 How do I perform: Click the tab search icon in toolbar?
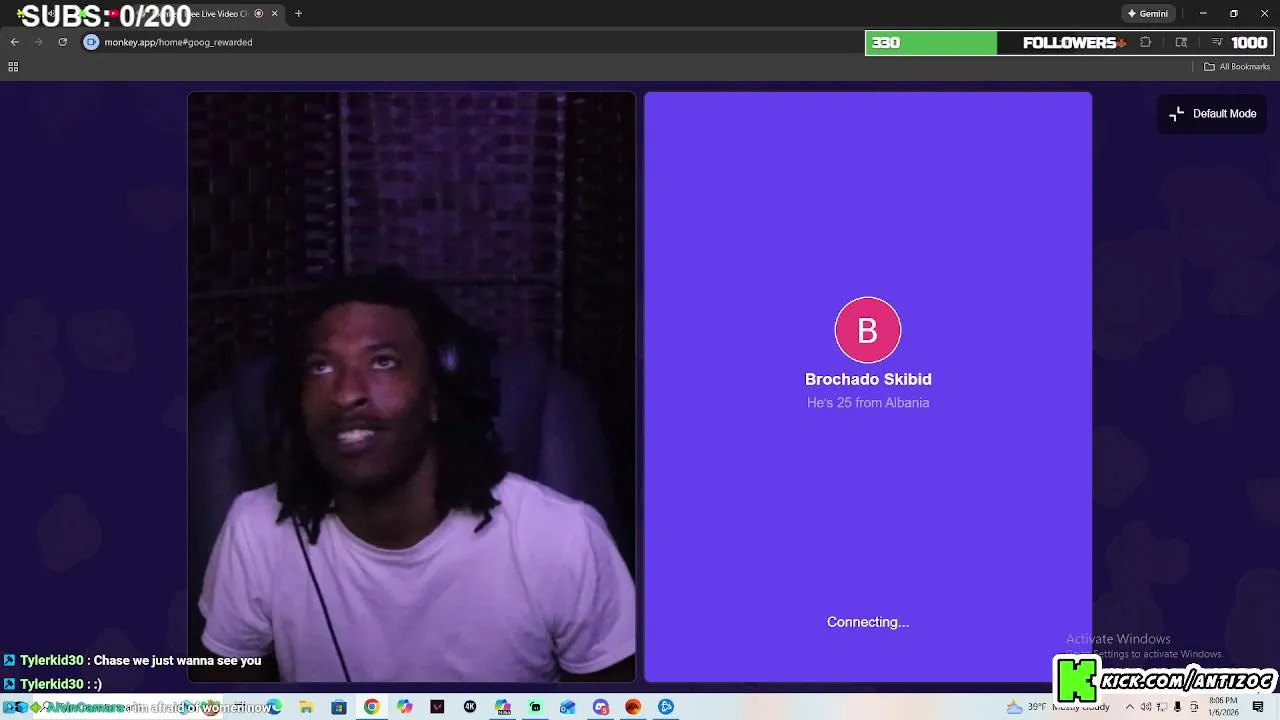(1181, 42)
